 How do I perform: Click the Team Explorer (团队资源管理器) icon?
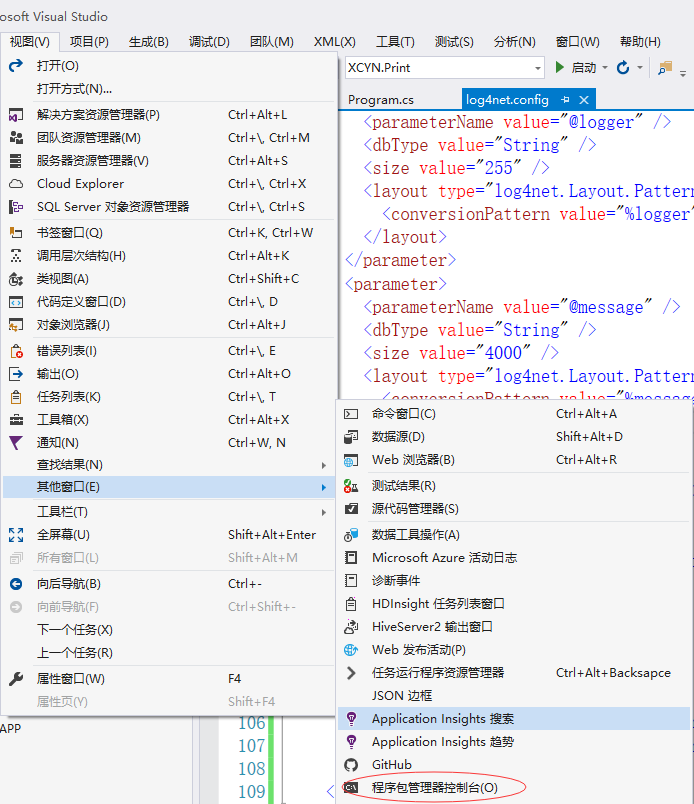pyautogui.click(x=16, y=137)
